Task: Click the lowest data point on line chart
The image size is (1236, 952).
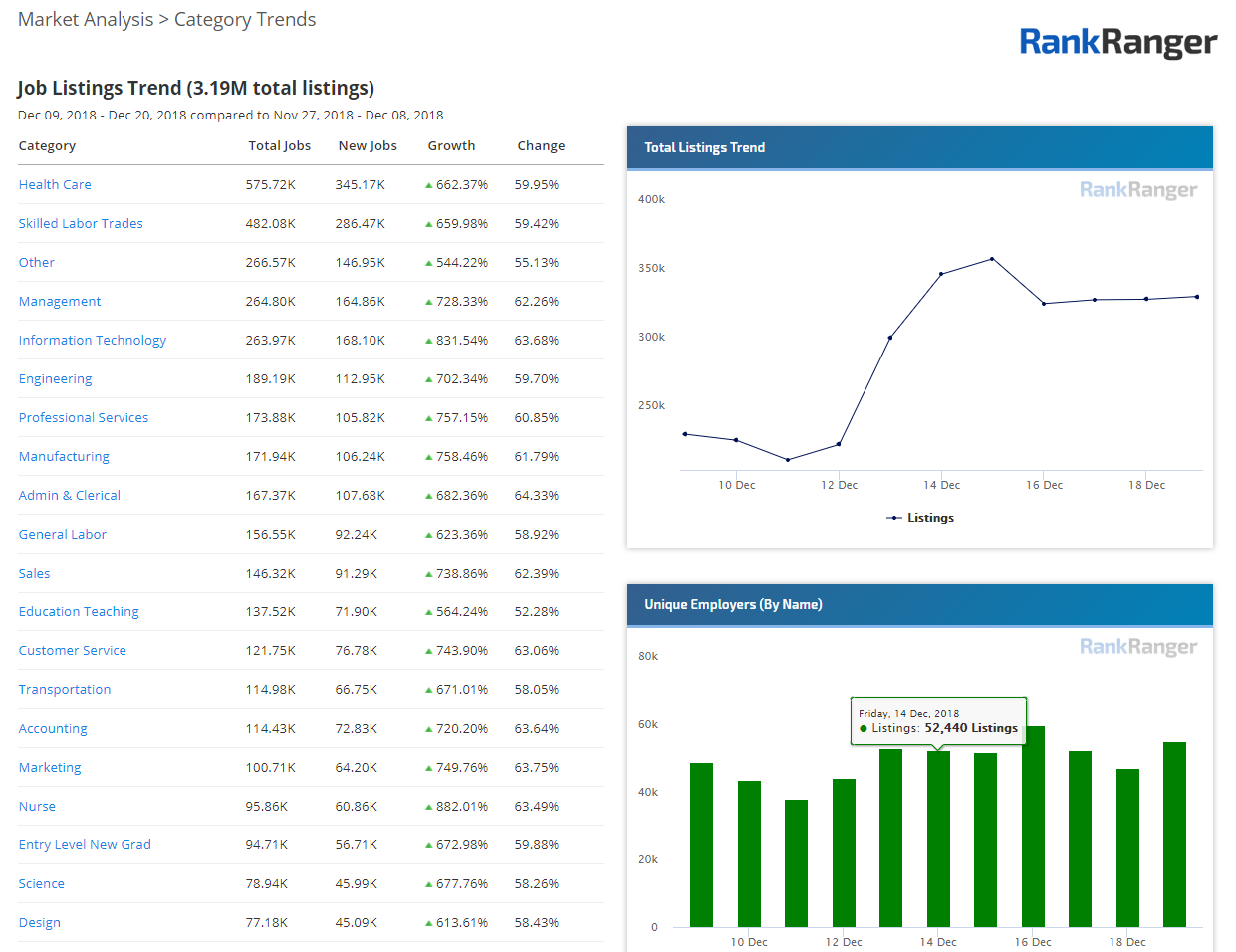Action: click(x=788, y=460)
